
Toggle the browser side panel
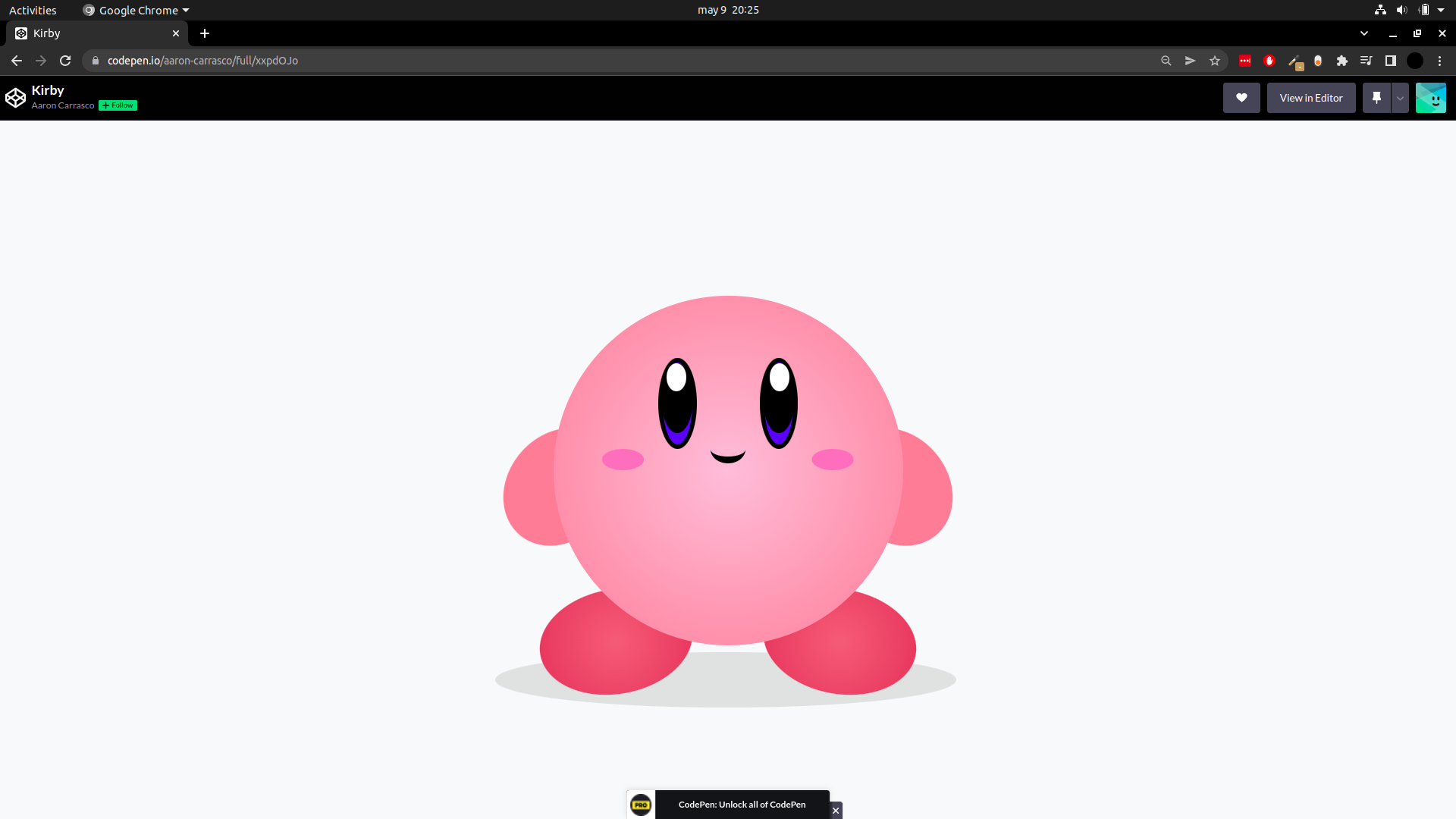[x=1391, y=61]
